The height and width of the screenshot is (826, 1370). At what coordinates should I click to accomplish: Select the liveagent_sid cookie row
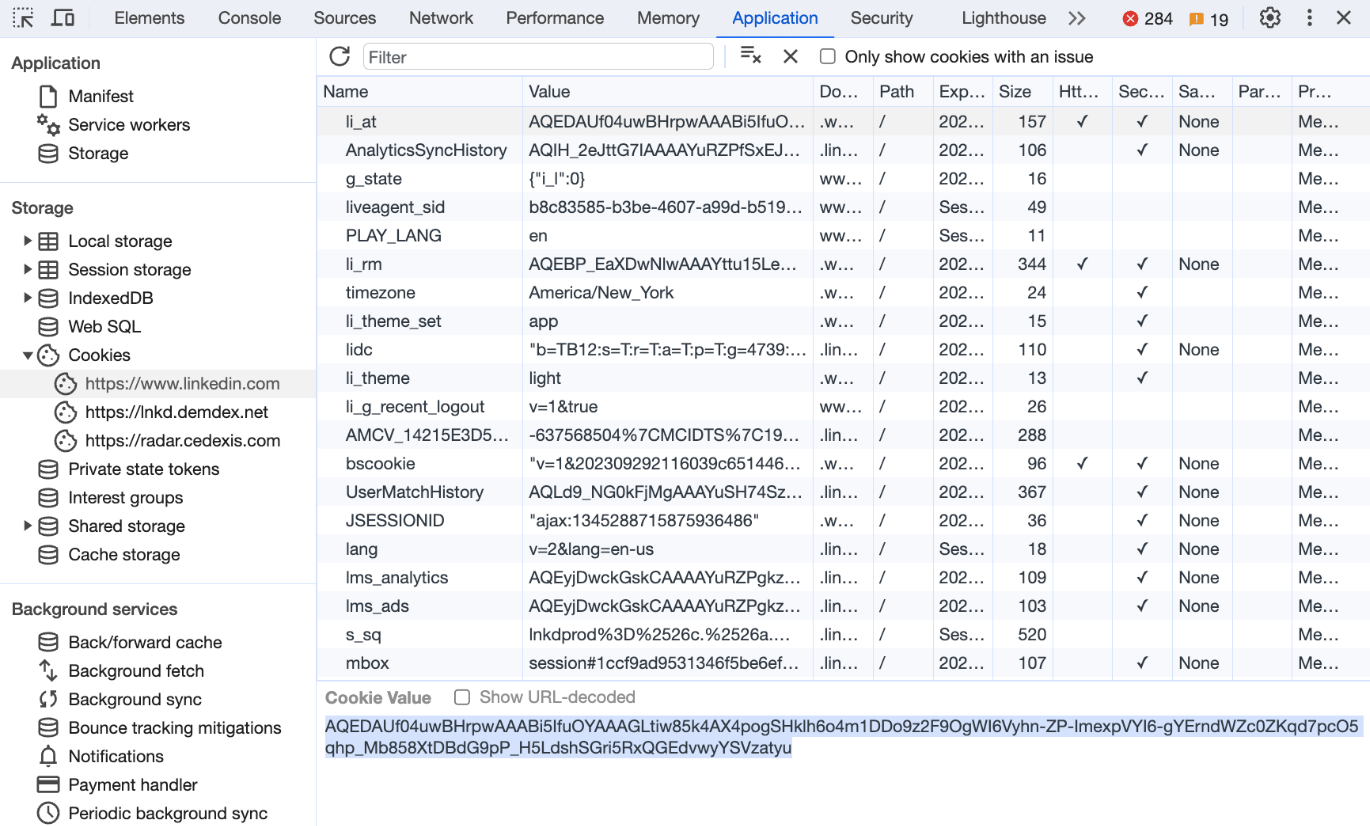[x=843, y=207]
